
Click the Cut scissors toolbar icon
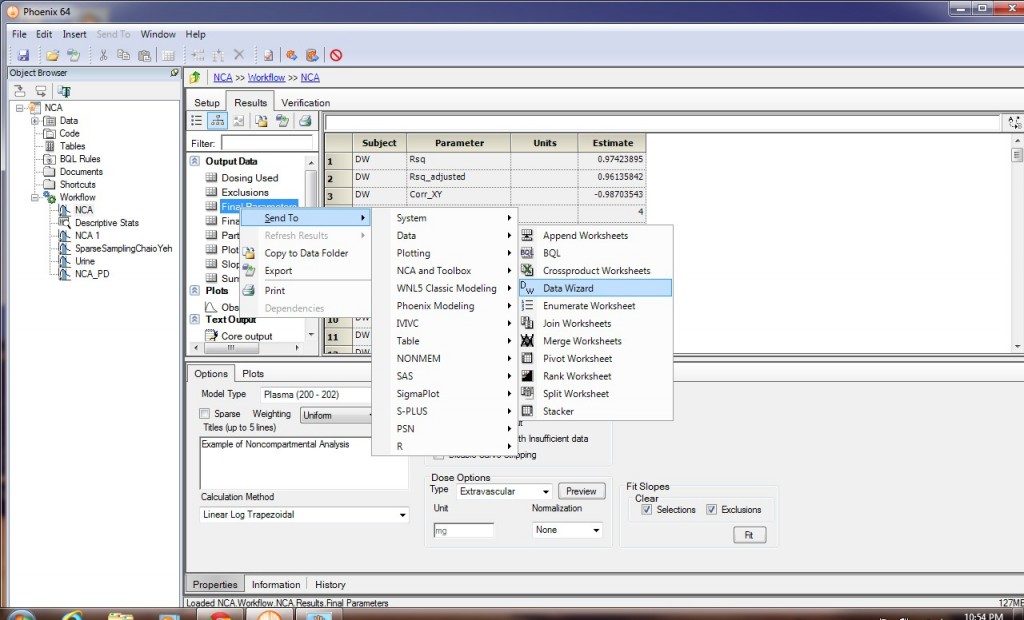tap(102, 55)
